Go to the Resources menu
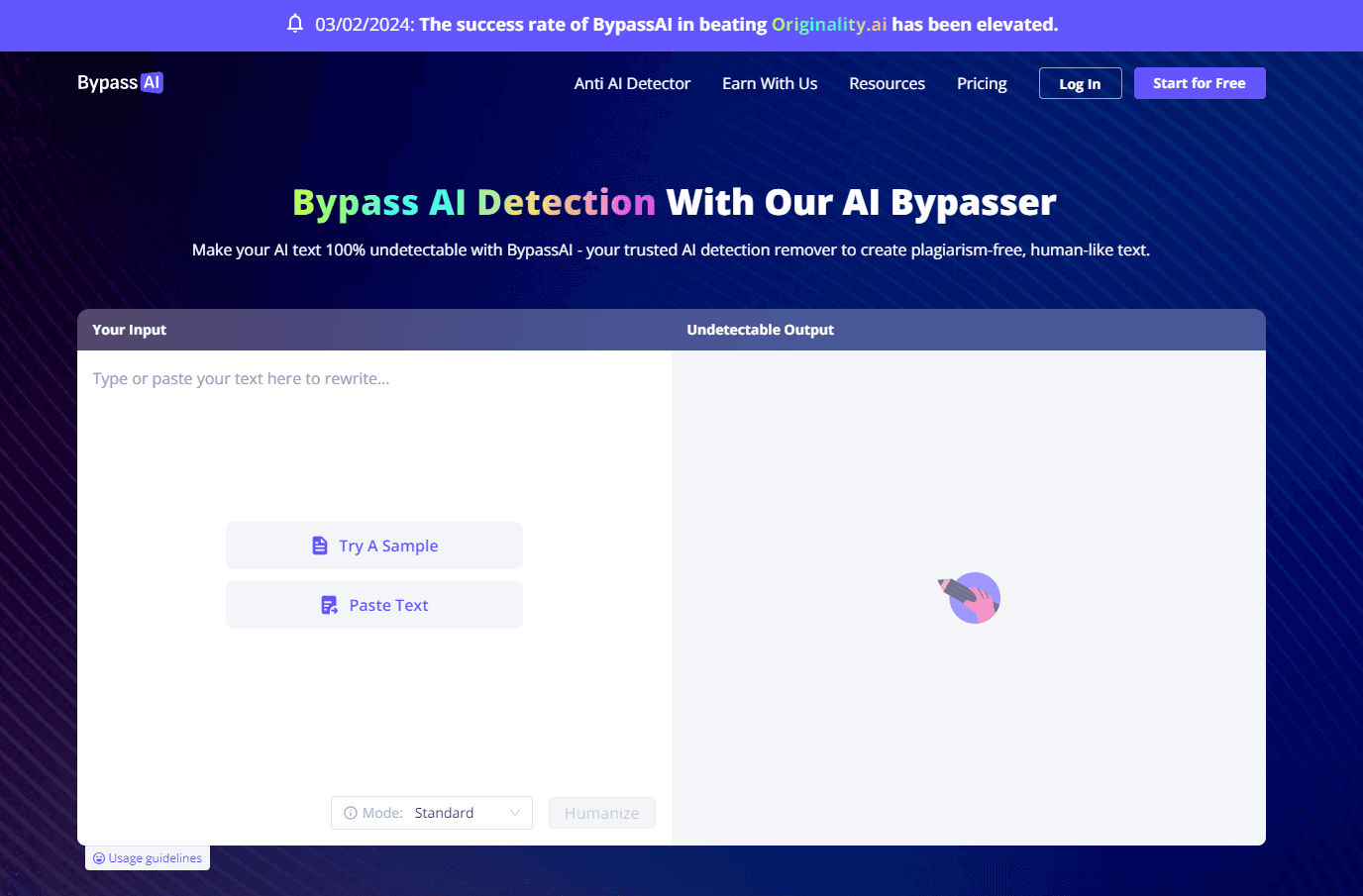 [x=887, y=84]
